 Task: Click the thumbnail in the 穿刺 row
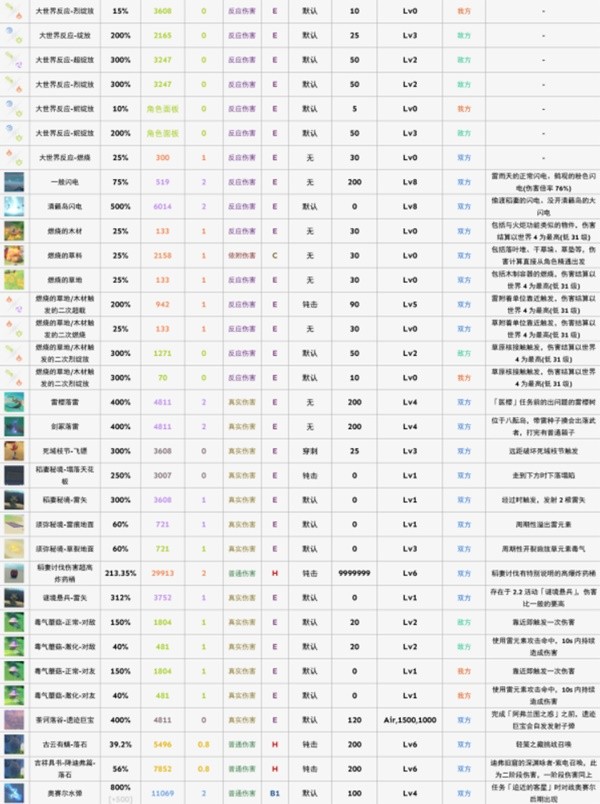(x=14, y=451)
